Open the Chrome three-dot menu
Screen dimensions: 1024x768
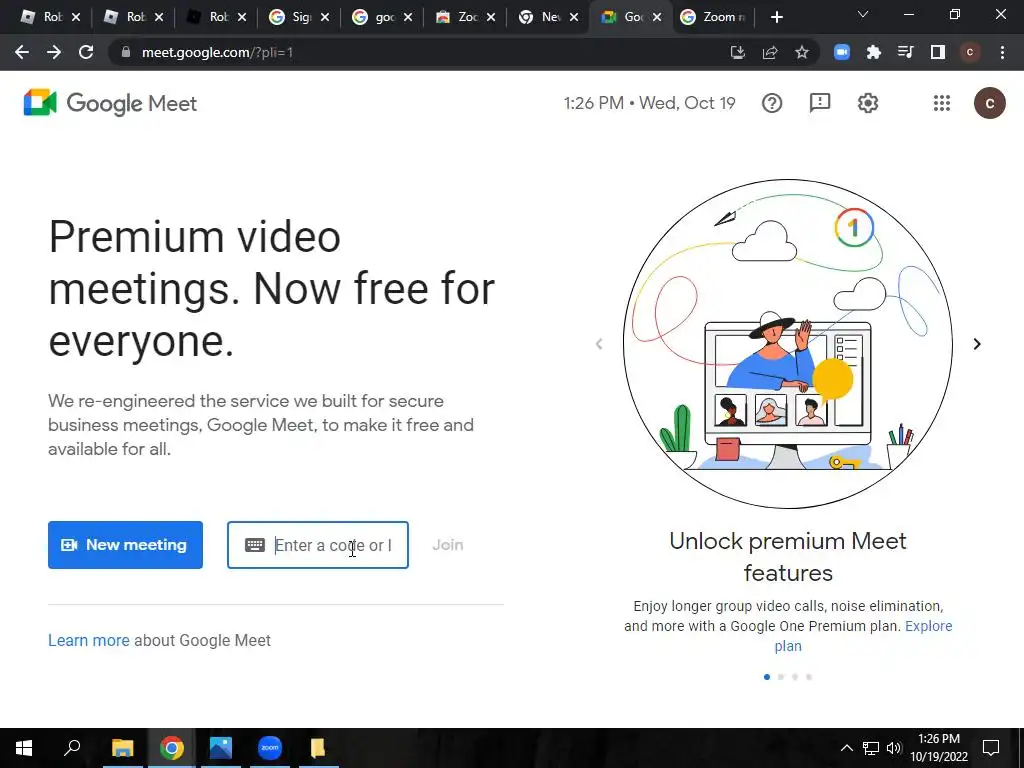(x=1002, y=52)
